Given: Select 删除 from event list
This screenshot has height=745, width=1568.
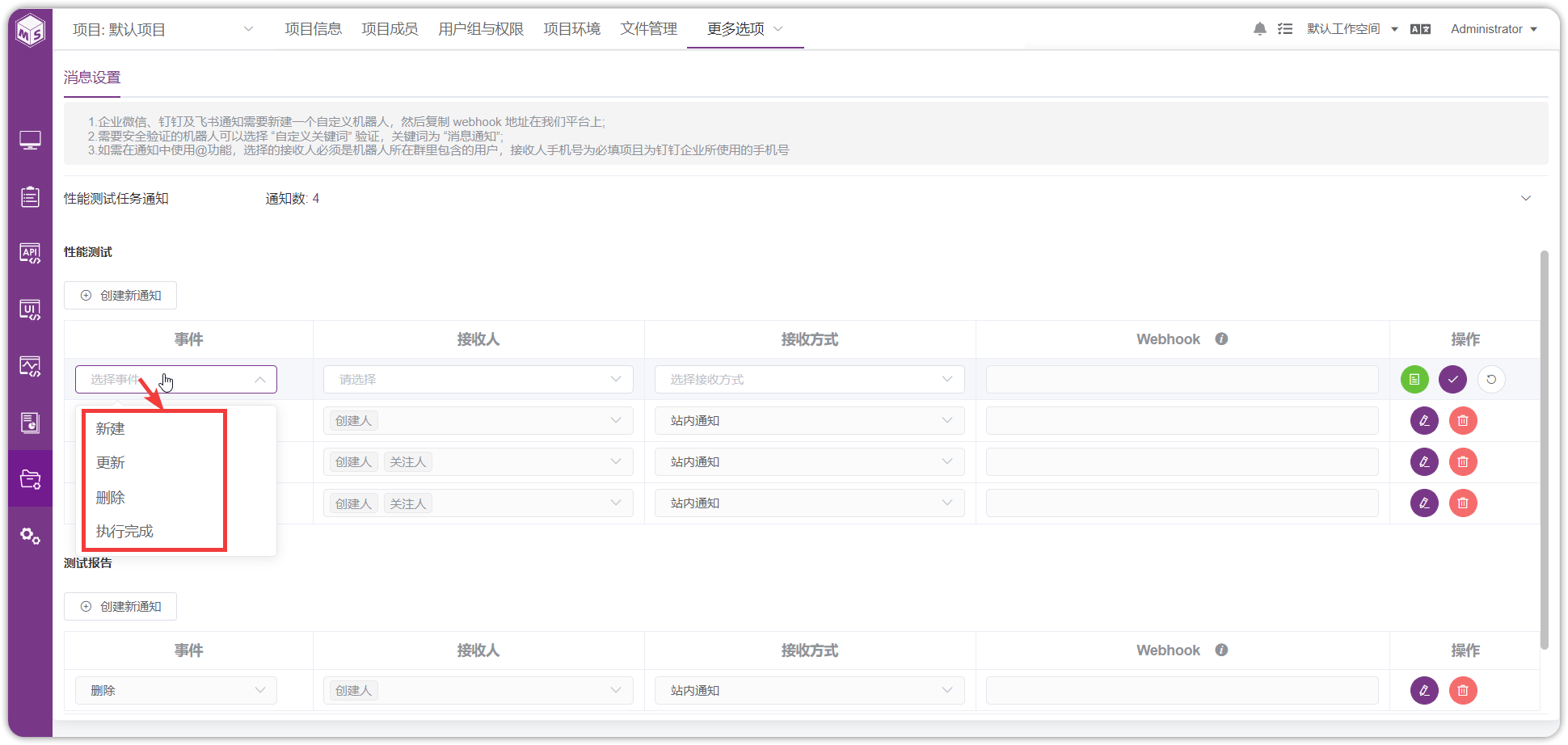Looking at the screenshot, I should 110,498.
